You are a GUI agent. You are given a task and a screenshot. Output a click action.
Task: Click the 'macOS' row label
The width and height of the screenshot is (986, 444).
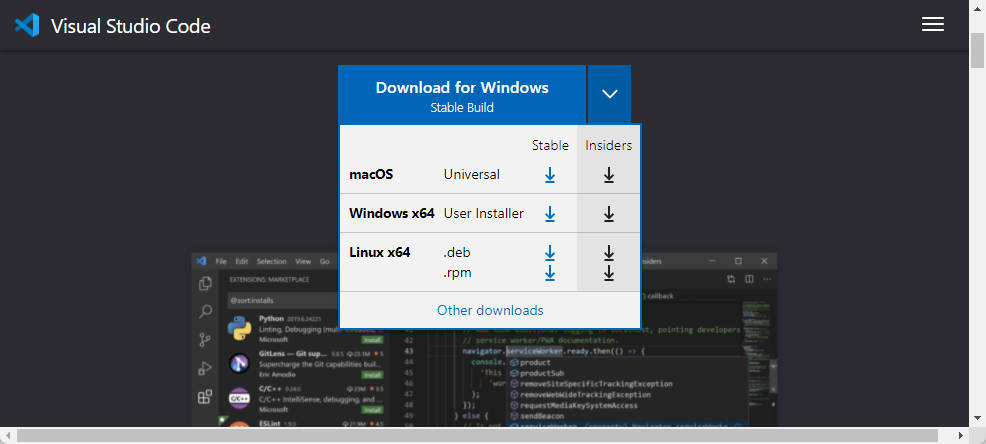pyautogui.click(x=371, y=174)
